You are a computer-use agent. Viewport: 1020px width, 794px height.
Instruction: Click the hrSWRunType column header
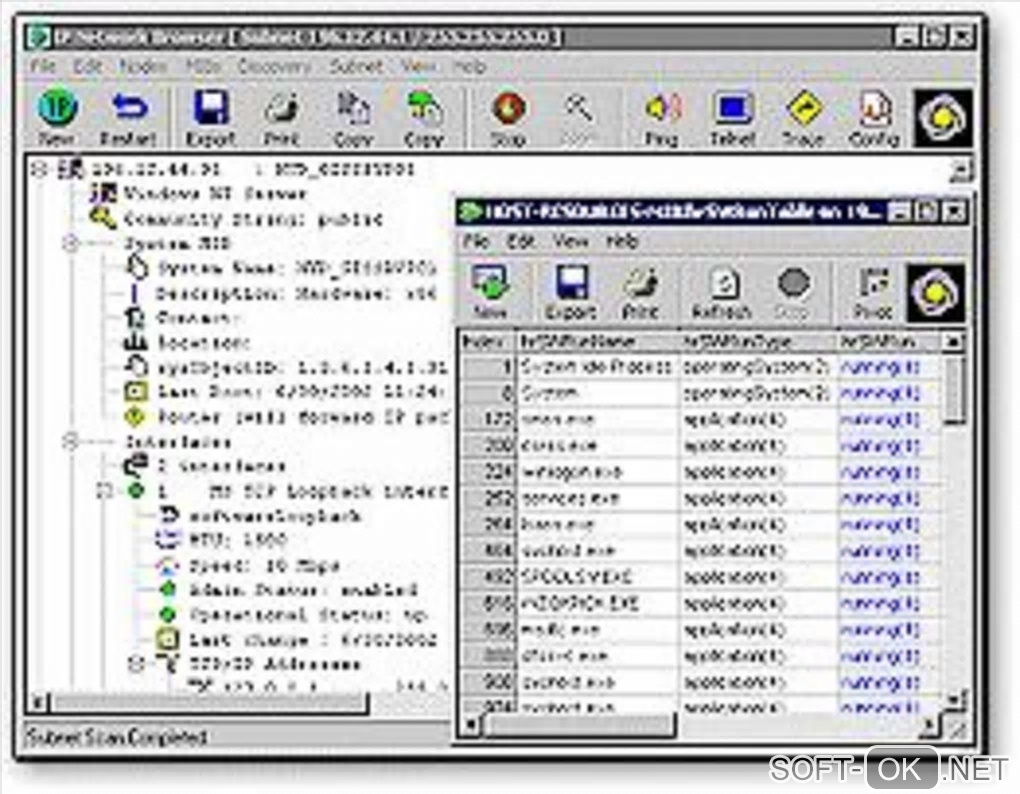[757, 341]
